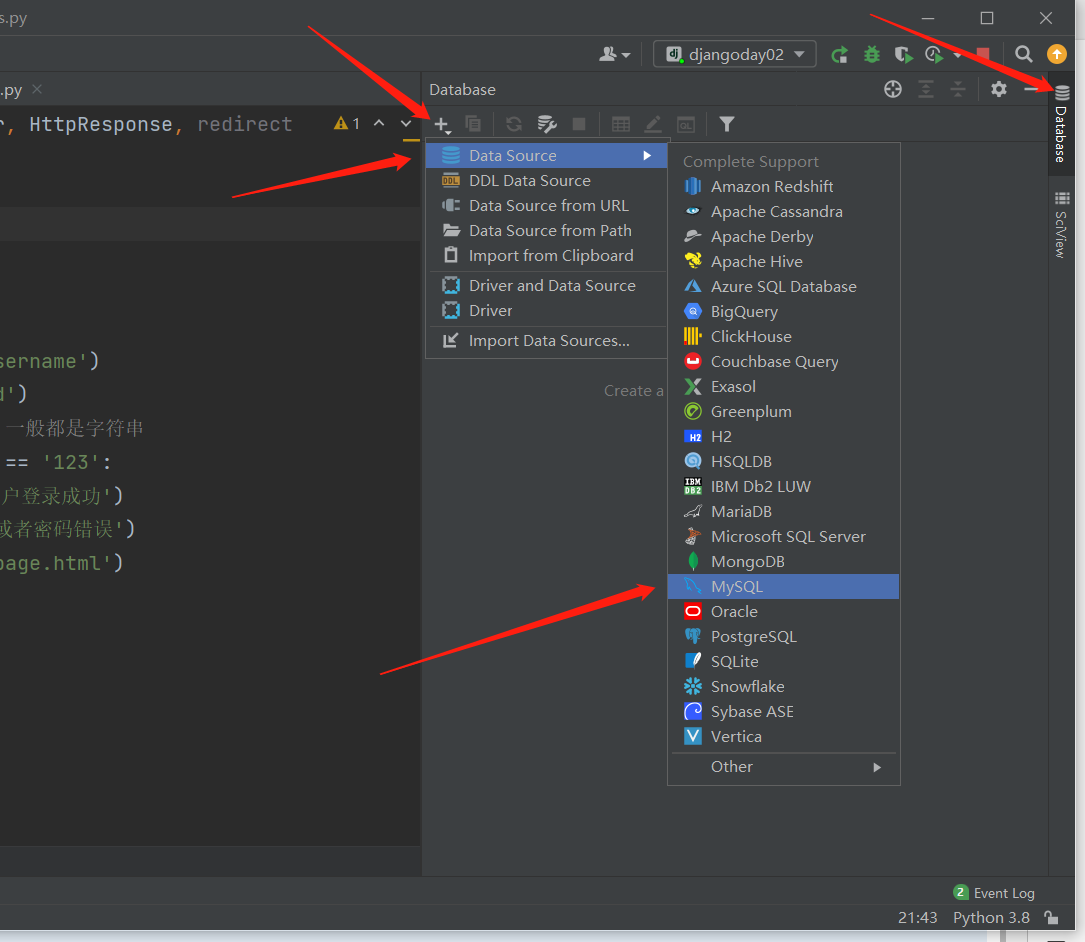Click the Python 3.8 interpreter status item

(991, 918)
